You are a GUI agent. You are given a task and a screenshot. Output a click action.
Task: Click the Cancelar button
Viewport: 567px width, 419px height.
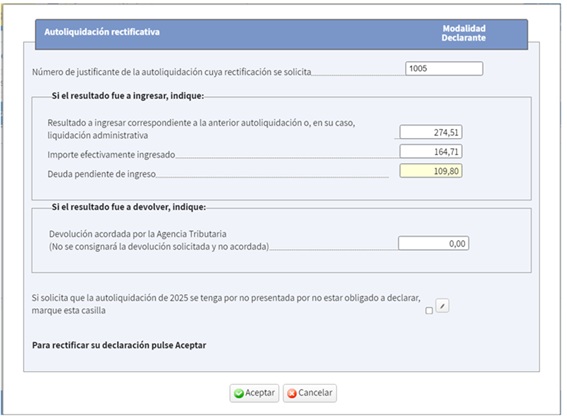pos(310,393)
